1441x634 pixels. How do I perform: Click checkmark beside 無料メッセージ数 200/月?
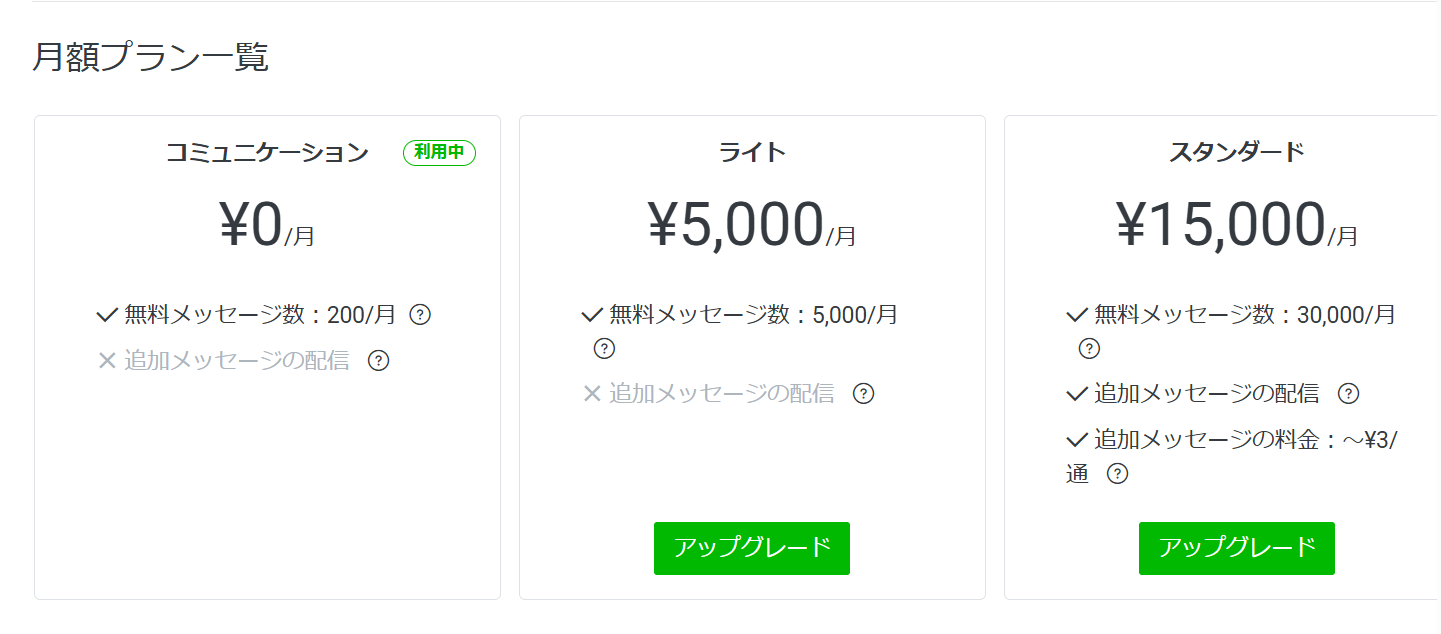(x=107, y=315)
